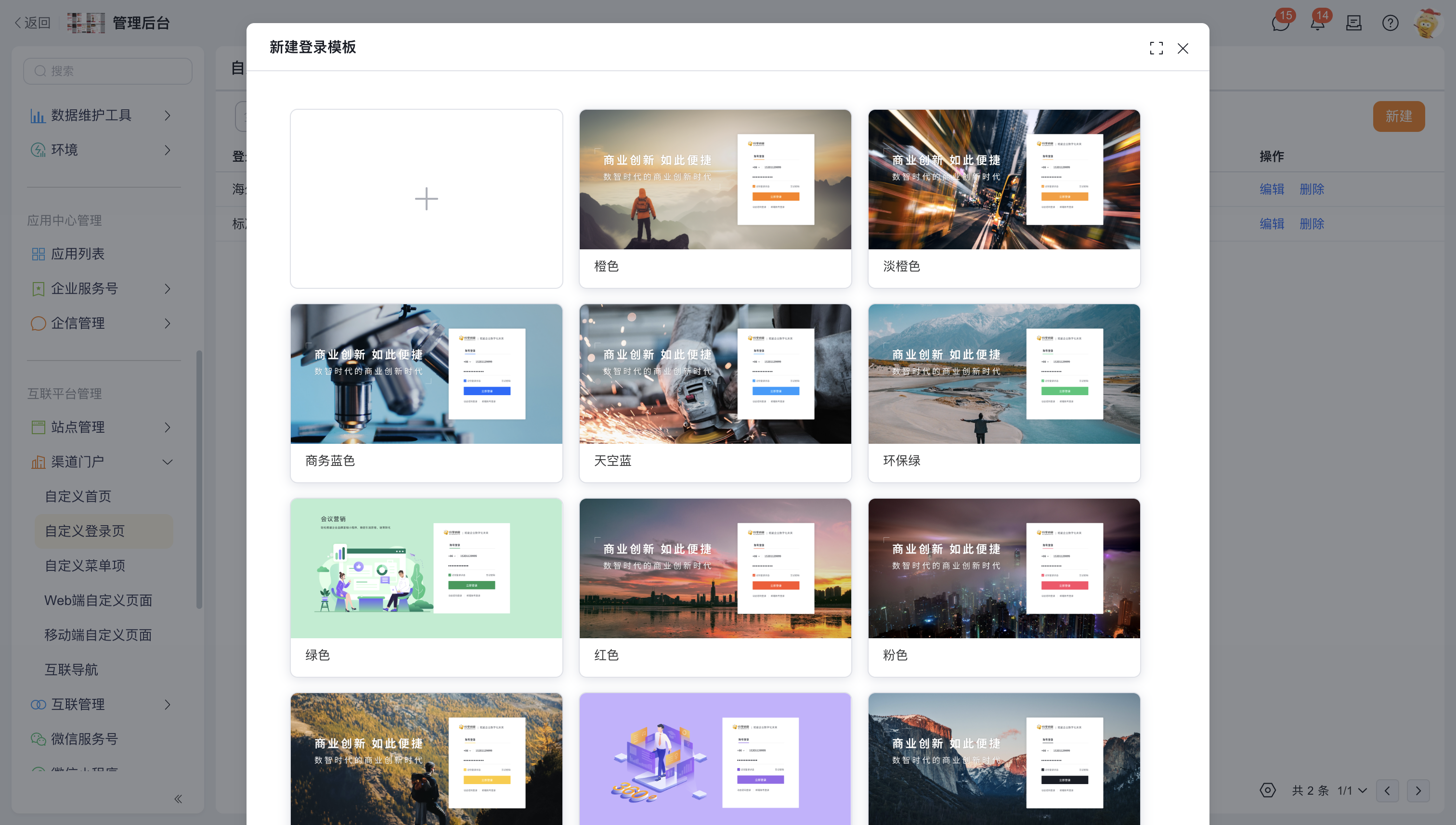Viewport: 1456px width, 825px height.
Task: Click the orange 新建 button
Action: (1399, 117)
